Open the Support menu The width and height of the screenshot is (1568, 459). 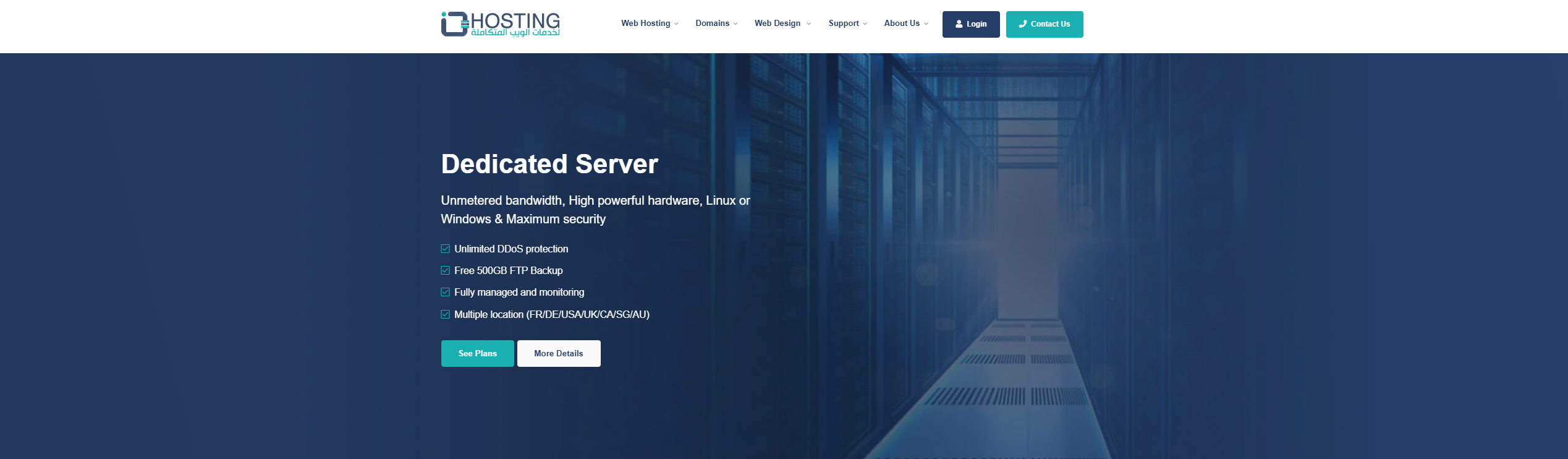[844, 23]
